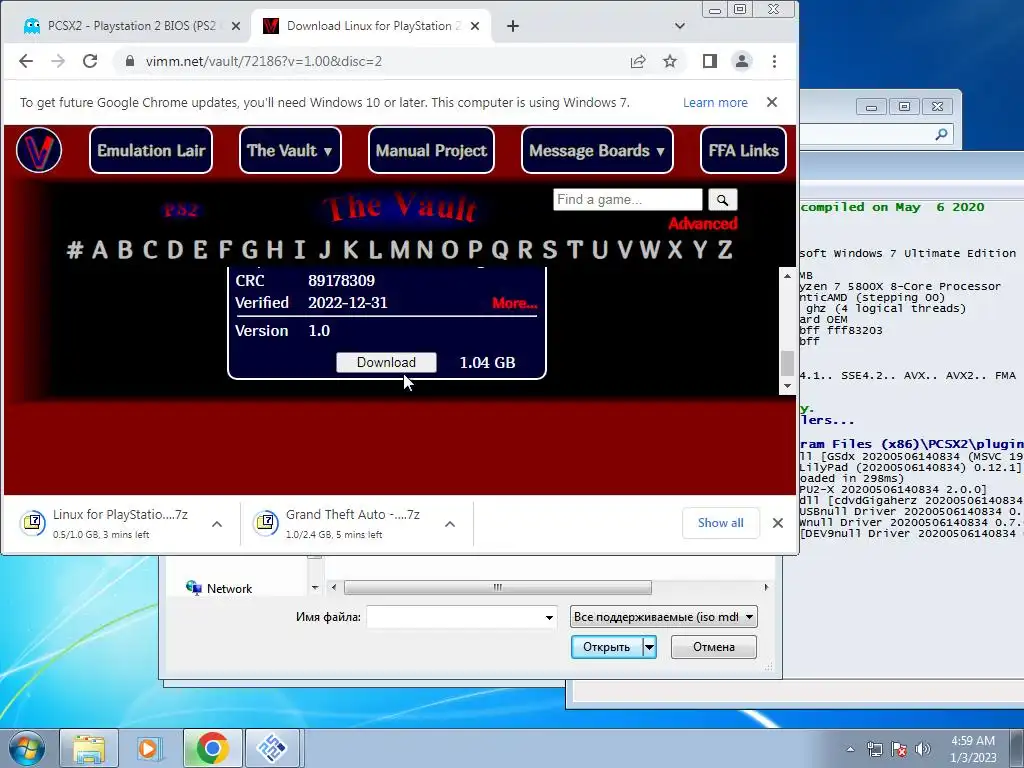Click page scrollbar down arrow
This screenshot has height=768, width=1024.
[x=788, y=386]
